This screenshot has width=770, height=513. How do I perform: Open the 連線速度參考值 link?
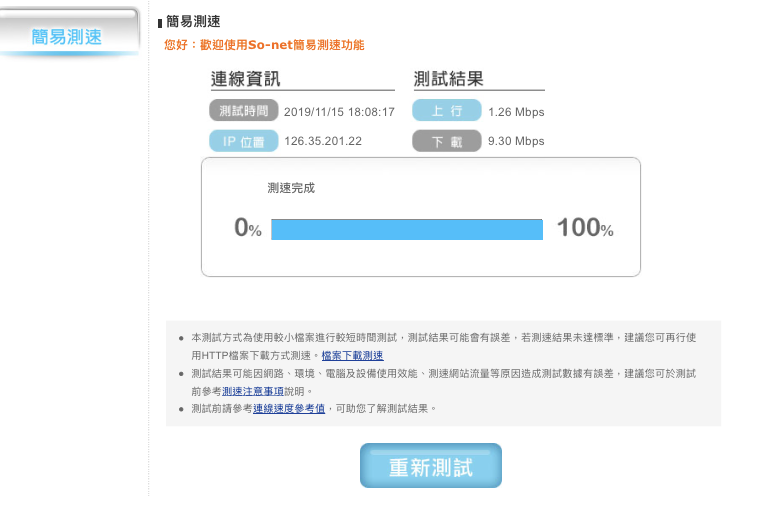(289, 408)
